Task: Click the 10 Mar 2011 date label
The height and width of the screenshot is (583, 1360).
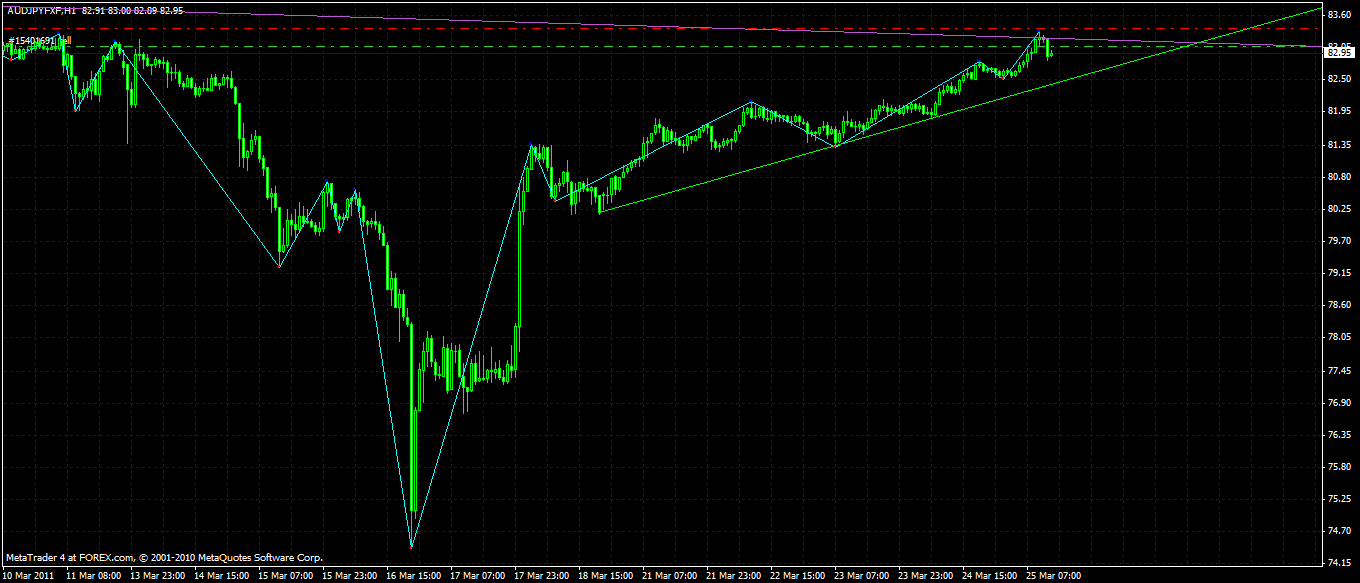Action: (x=30, y=576)
